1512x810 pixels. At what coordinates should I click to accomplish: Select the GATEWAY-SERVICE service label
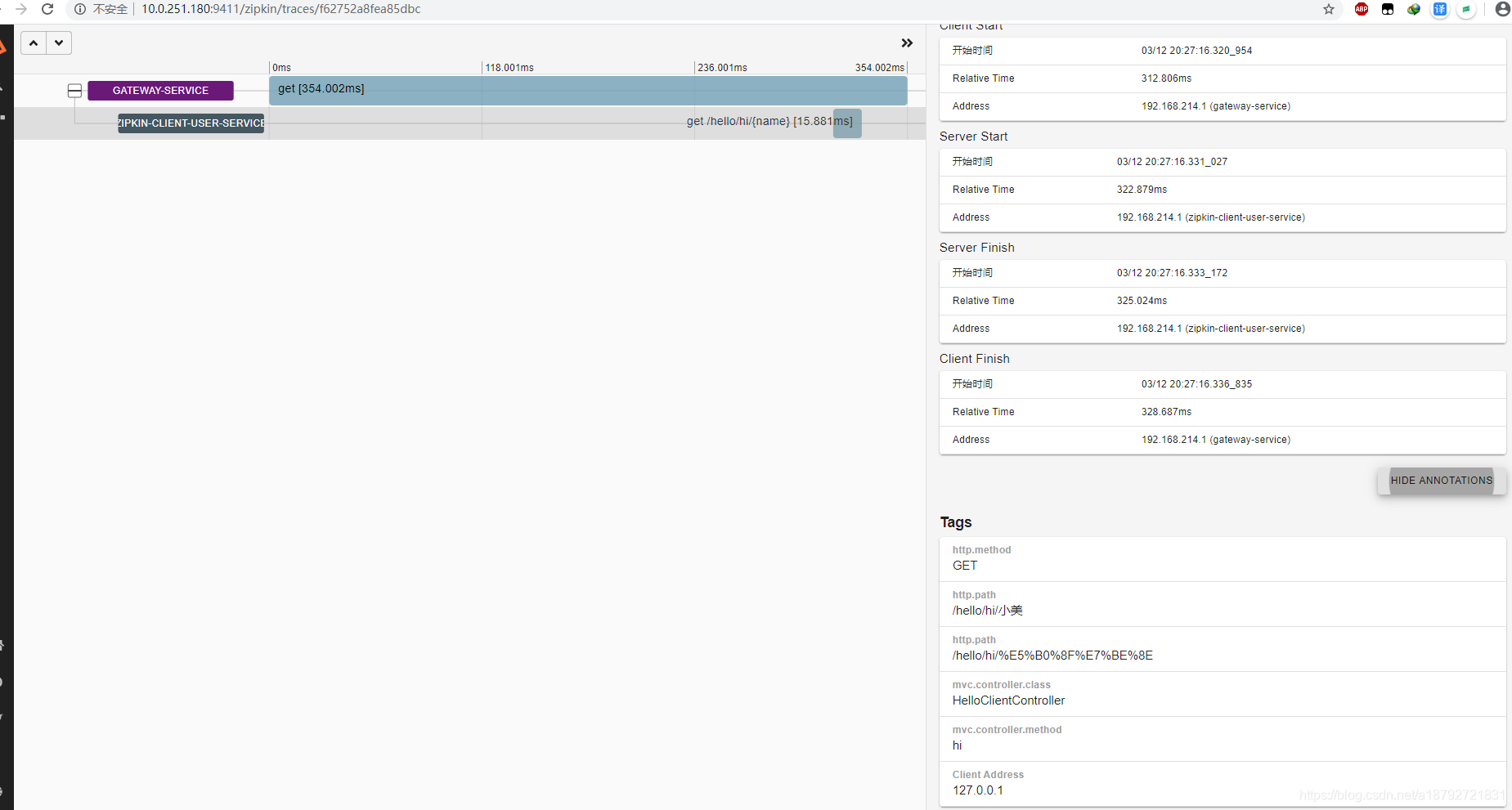[x=160, y=91]
